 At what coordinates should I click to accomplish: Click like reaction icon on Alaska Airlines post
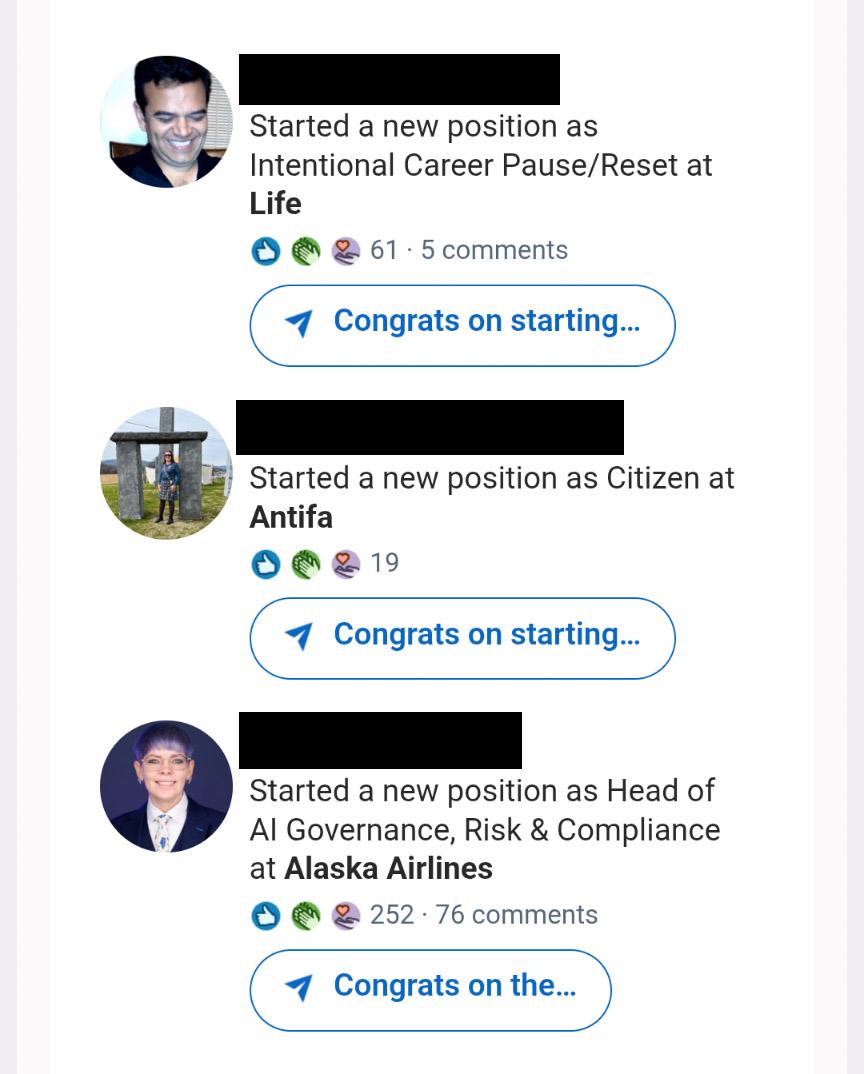click(265, 915)
